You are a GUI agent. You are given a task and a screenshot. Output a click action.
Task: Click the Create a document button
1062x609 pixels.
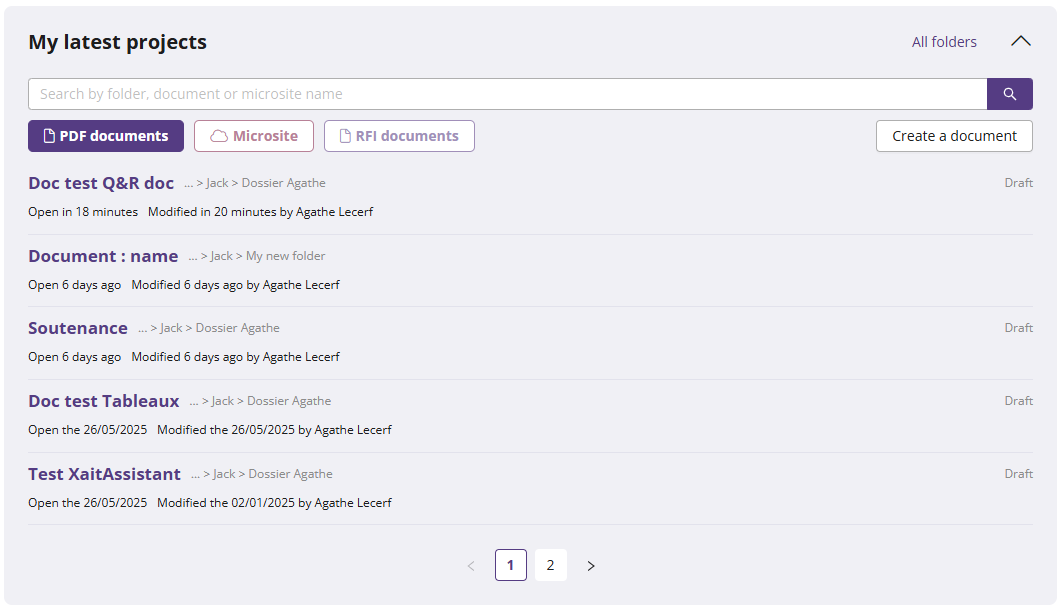click(953, 136)
